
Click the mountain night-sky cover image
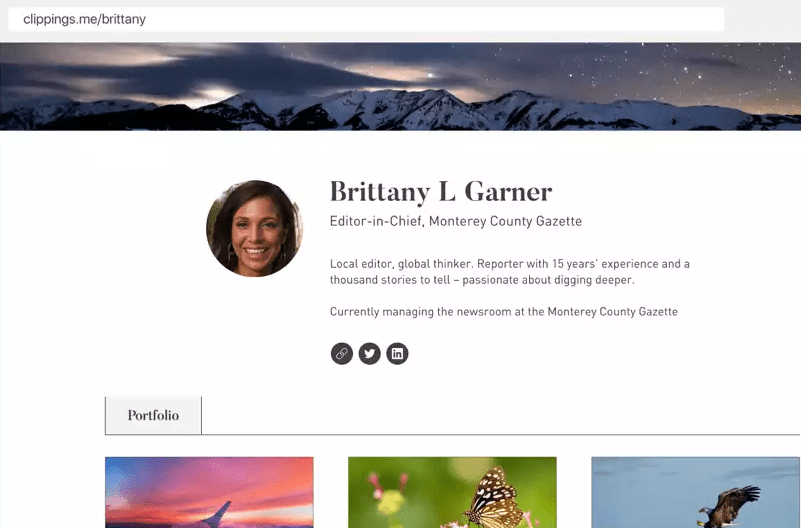click(x=400, y=86)
